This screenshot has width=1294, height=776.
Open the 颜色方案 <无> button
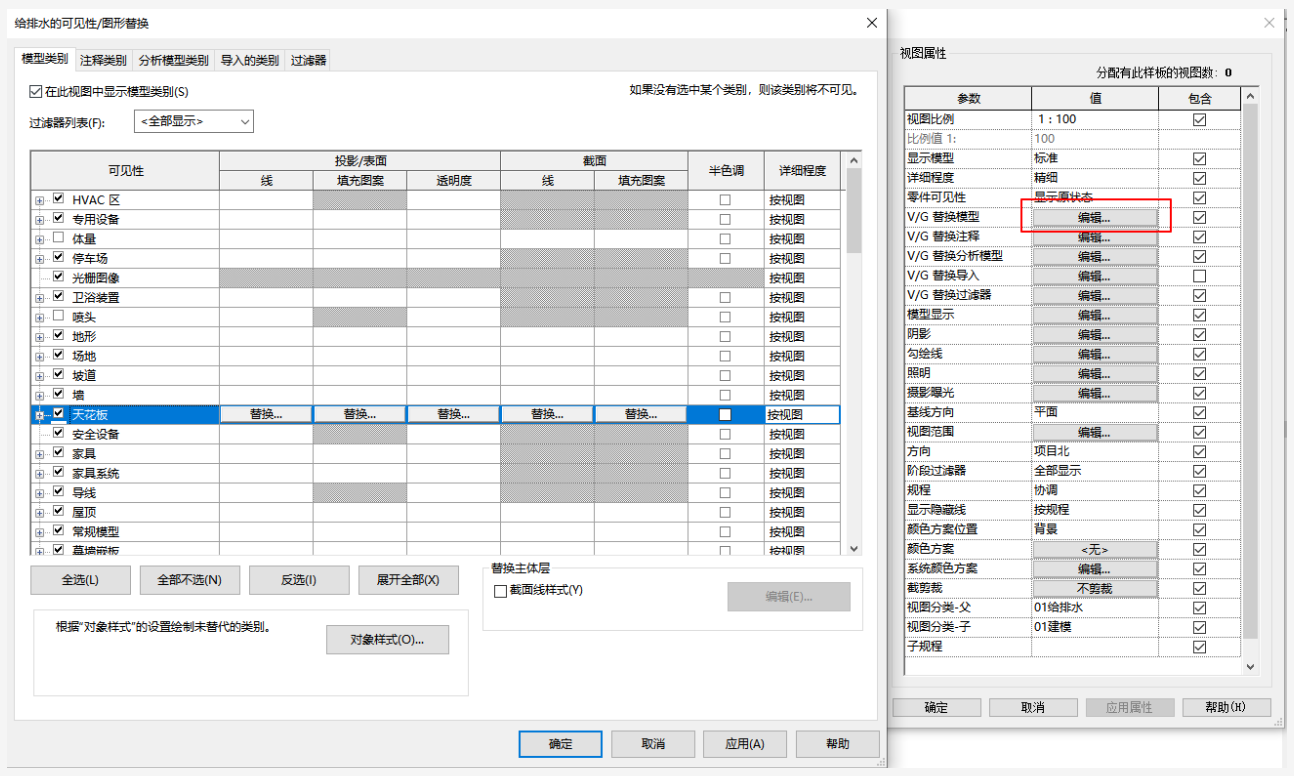tap(1094, 549)
